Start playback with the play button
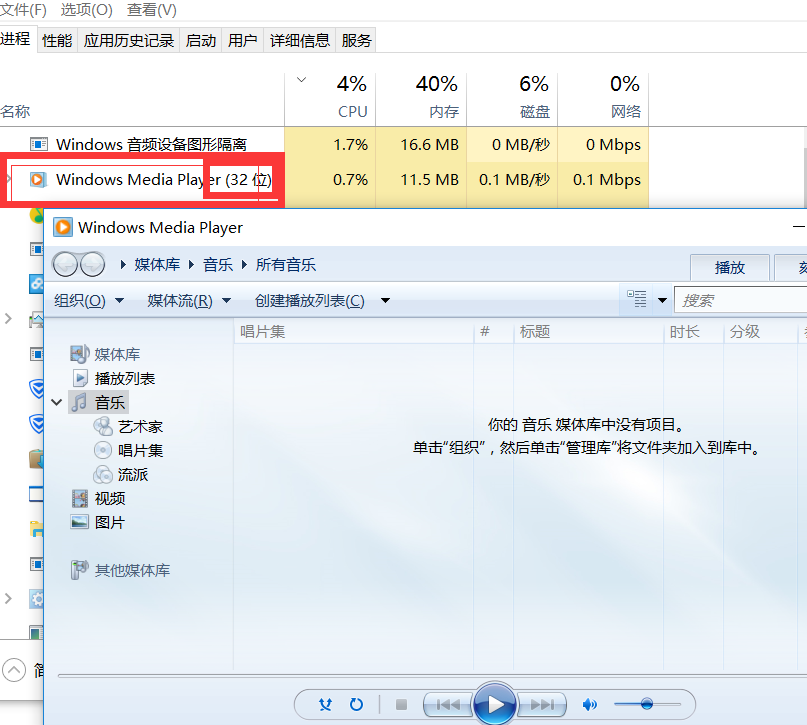 pos(495,703)
